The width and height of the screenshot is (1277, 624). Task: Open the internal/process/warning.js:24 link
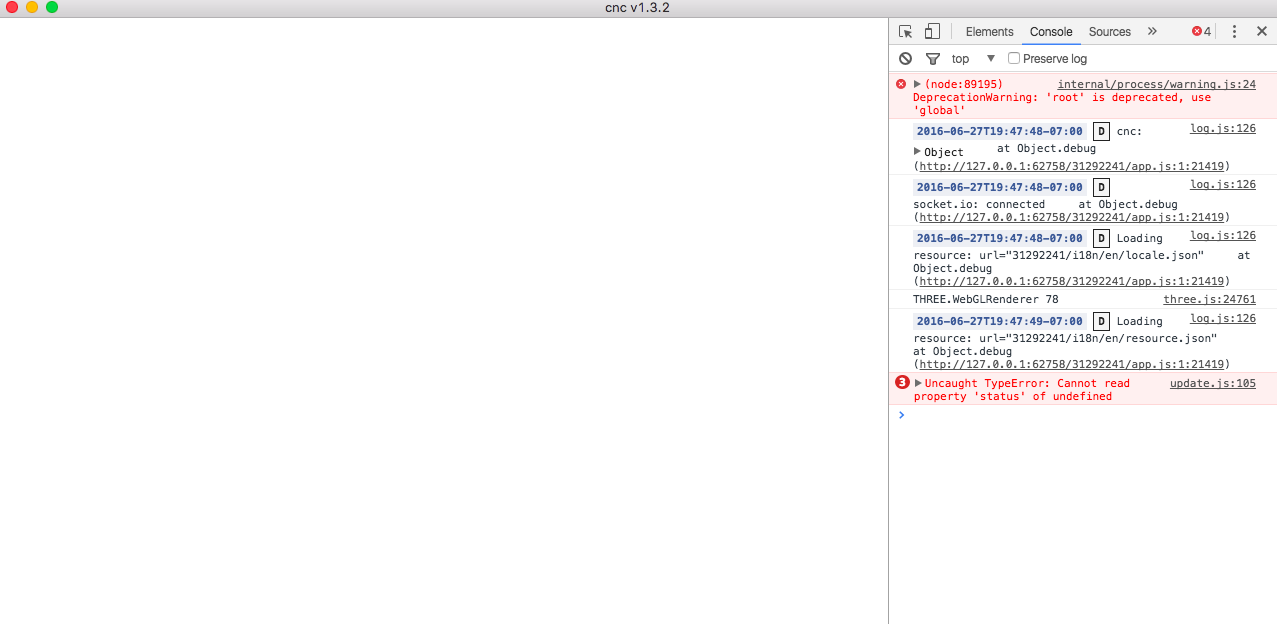[1156, 85]
